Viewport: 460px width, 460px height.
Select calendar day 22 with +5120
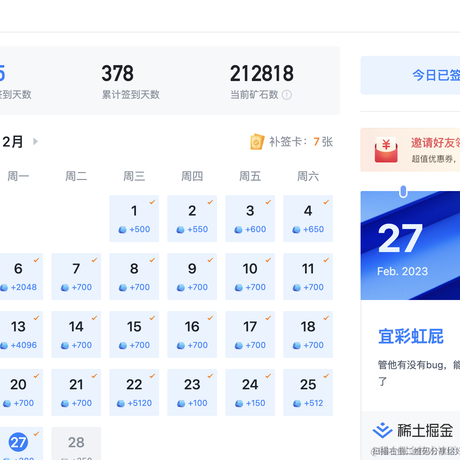(x=134, y=392)
